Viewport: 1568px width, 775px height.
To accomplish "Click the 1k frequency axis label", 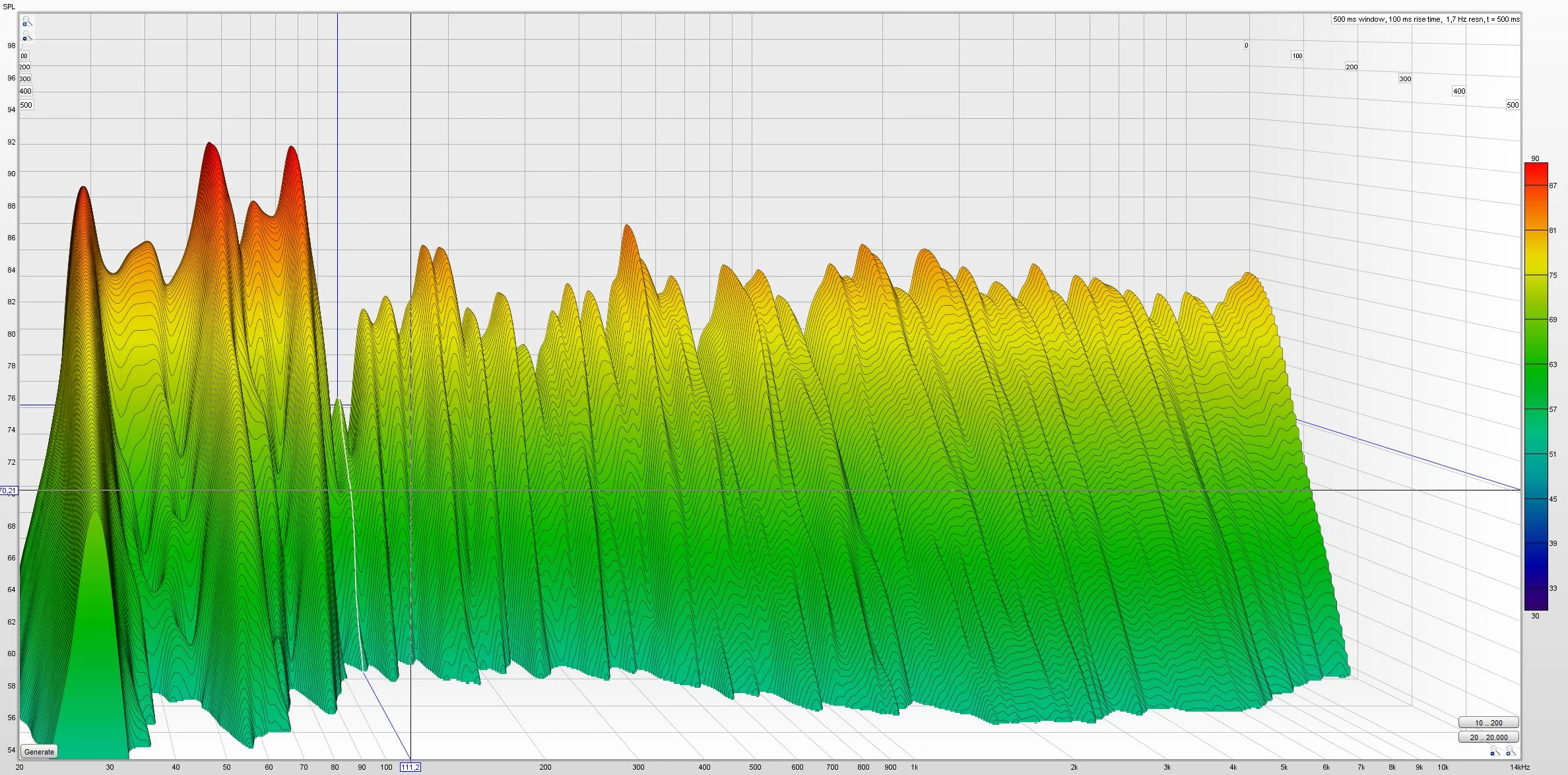I will tap(914, 767).
